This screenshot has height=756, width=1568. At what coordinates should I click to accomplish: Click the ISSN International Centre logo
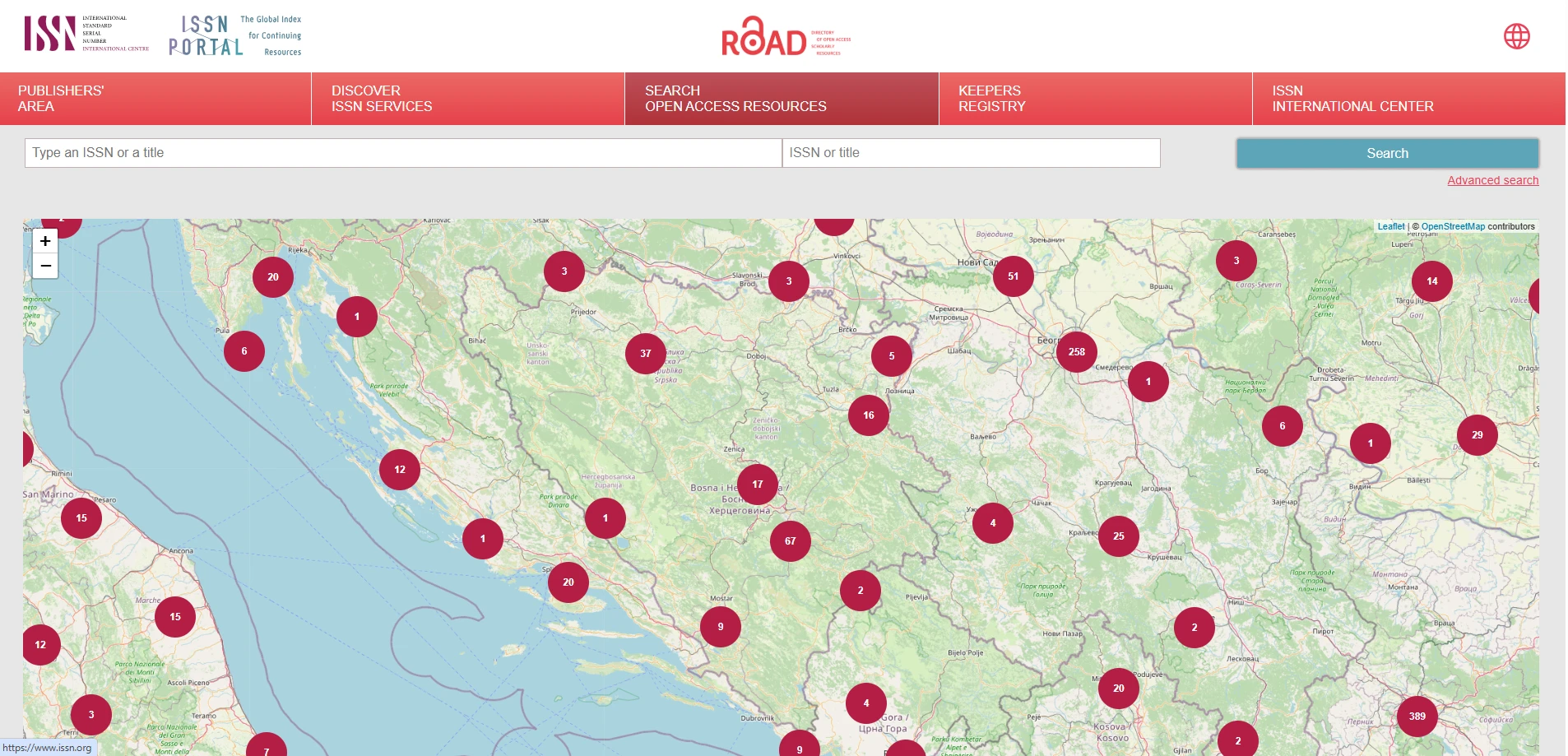[86, 34]
